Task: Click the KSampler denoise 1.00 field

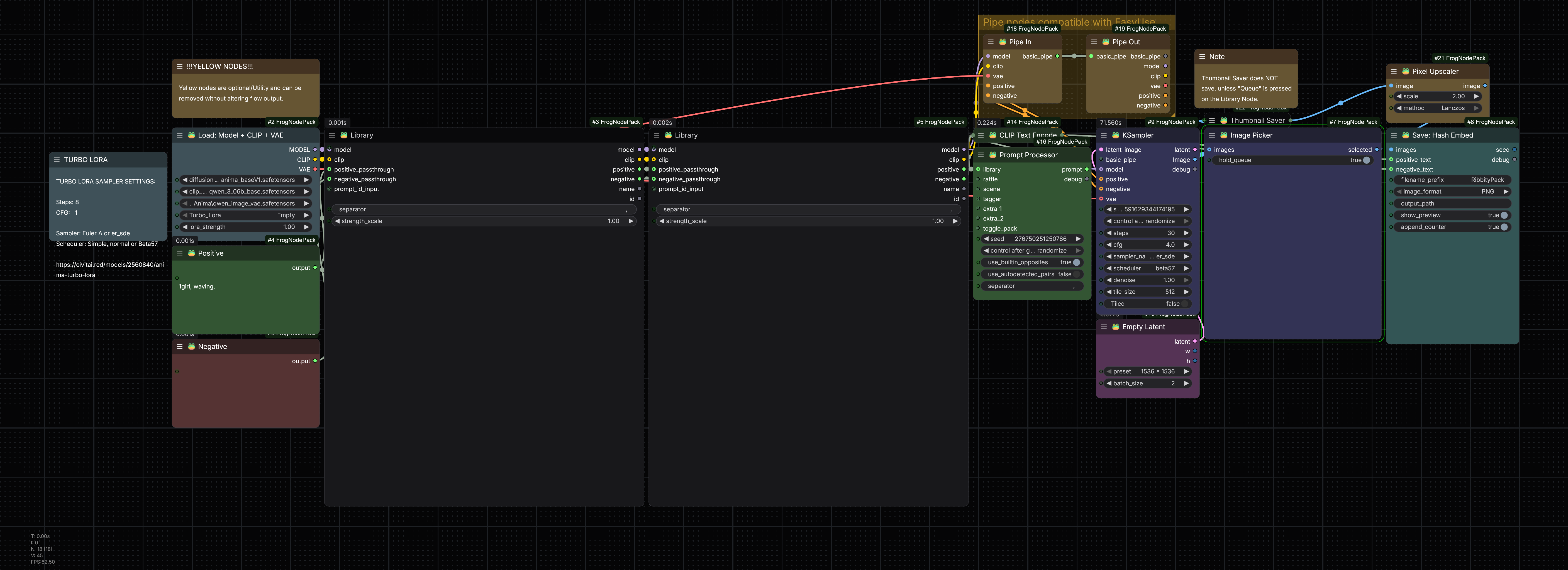Action: point(1147,280)
